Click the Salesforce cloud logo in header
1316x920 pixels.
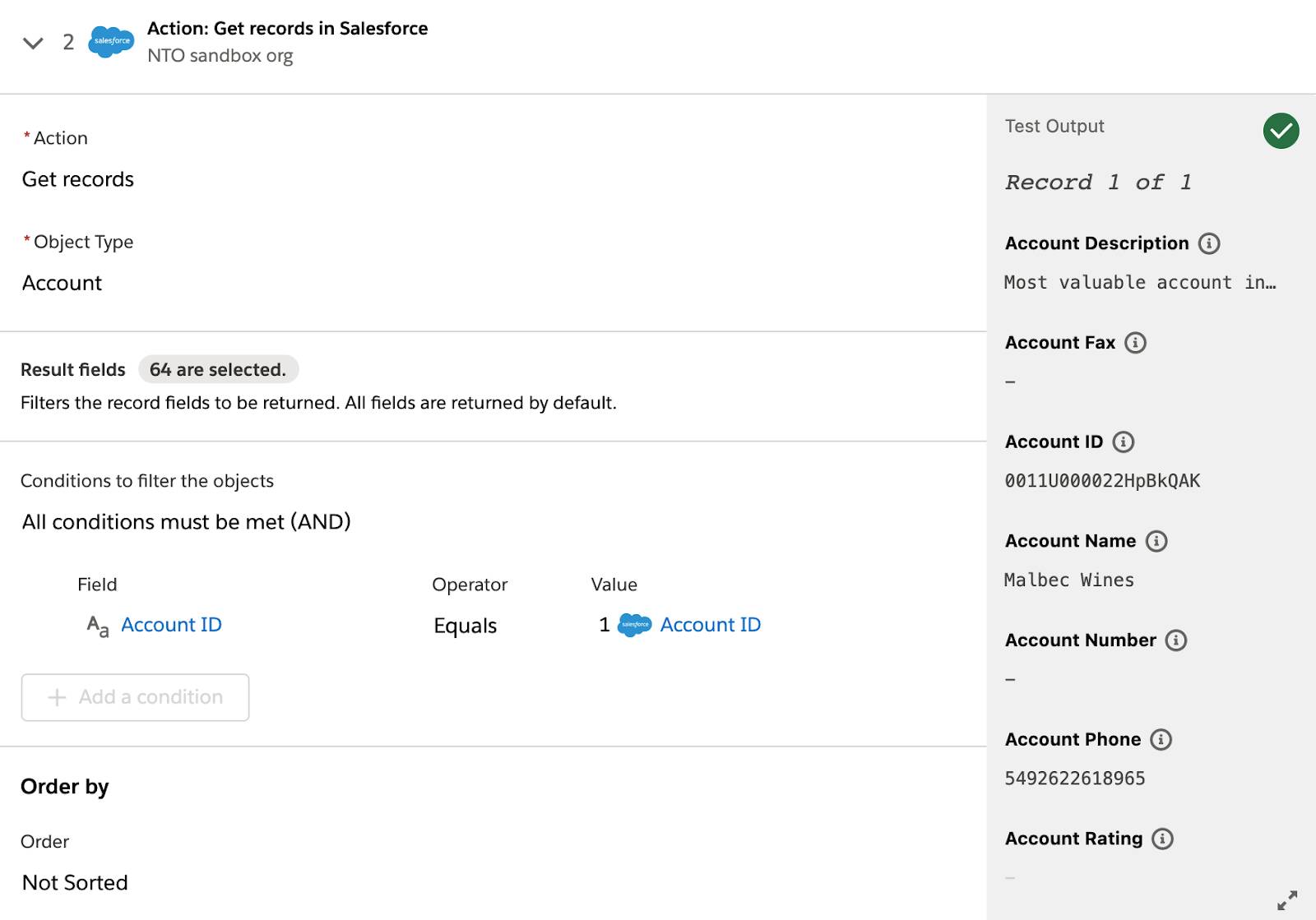[111, 41]
